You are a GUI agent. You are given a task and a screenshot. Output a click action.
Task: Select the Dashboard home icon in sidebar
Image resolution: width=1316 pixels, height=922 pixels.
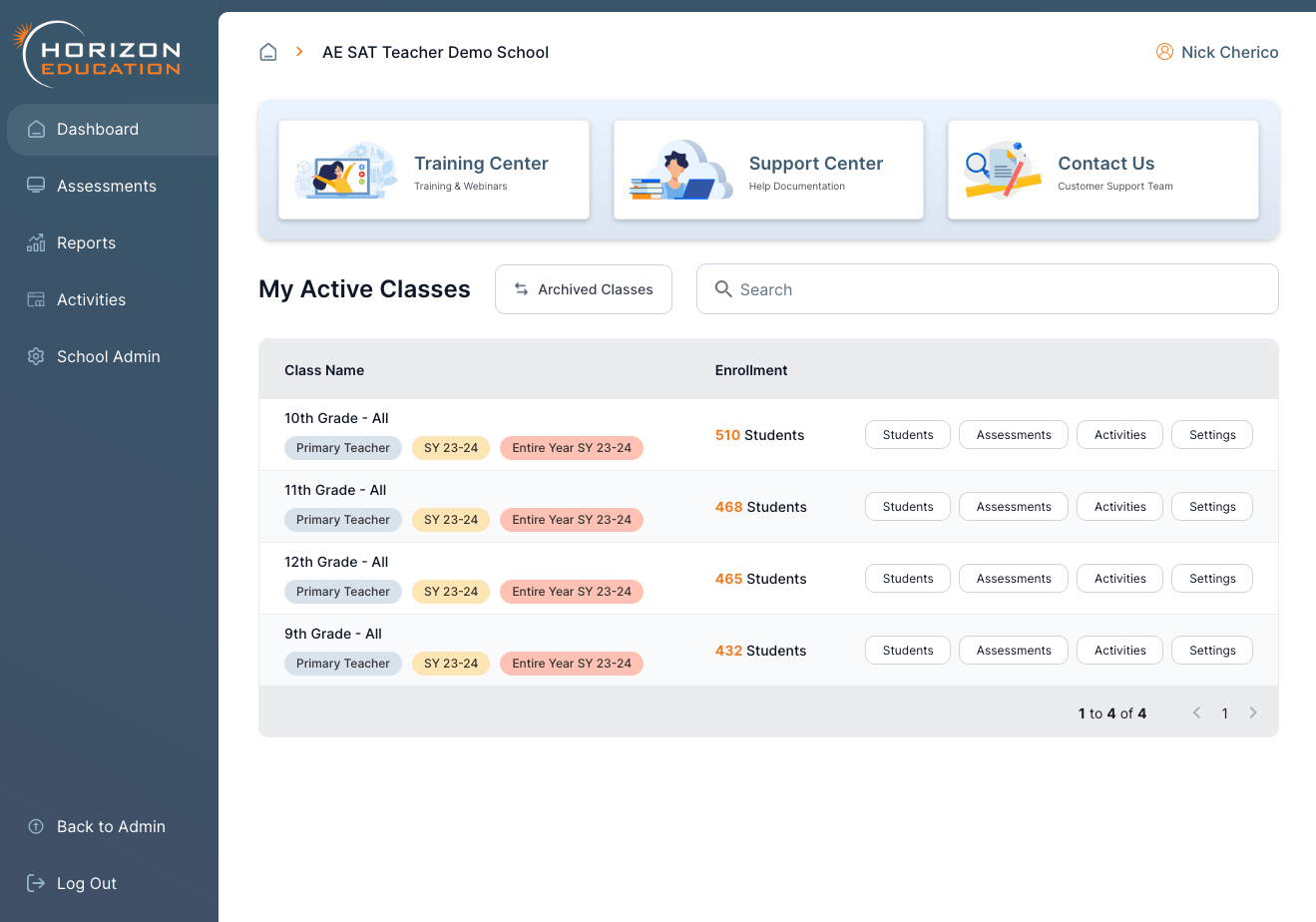(36, 129)
